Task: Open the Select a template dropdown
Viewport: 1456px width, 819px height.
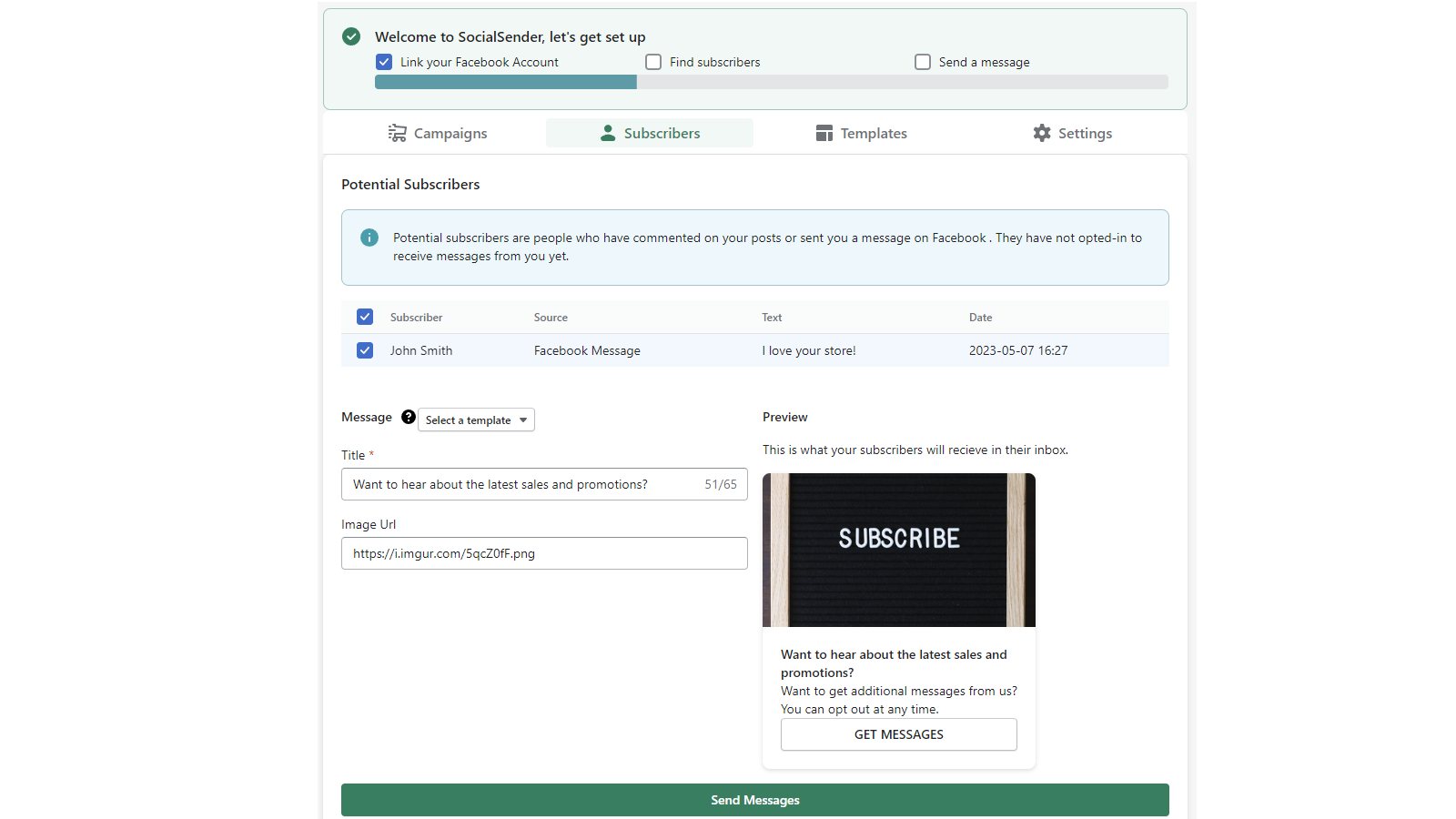Action: 476,420
